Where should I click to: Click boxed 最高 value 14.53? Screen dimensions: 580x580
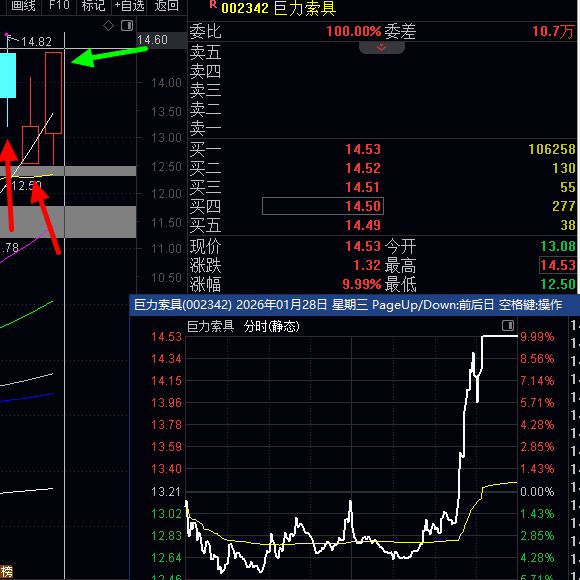(558, 265)
